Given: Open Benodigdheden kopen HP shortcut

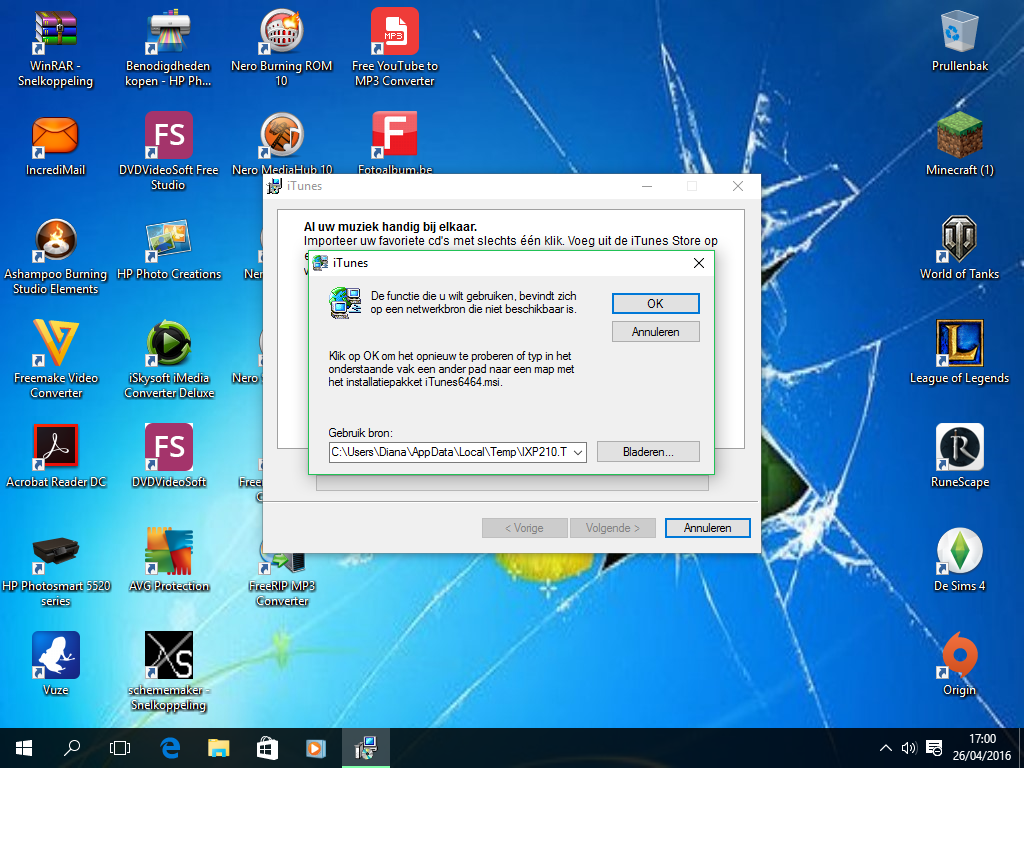Looking at the screenshot, I should (168, 47).
